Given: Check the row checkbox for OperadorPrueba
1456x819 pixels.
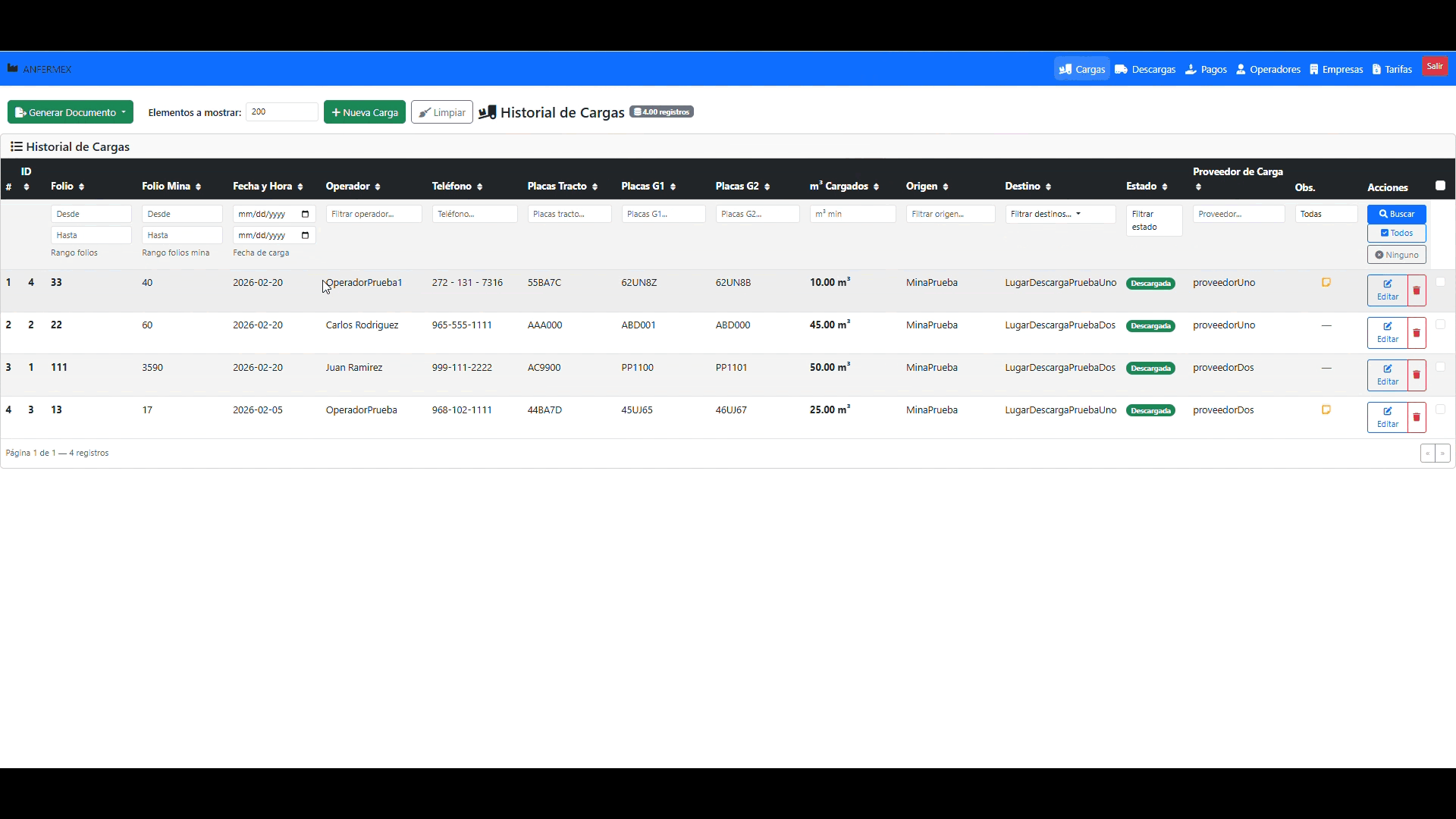Looking at the screenshot, I should pyautogui.click(x=1440, y=409).
